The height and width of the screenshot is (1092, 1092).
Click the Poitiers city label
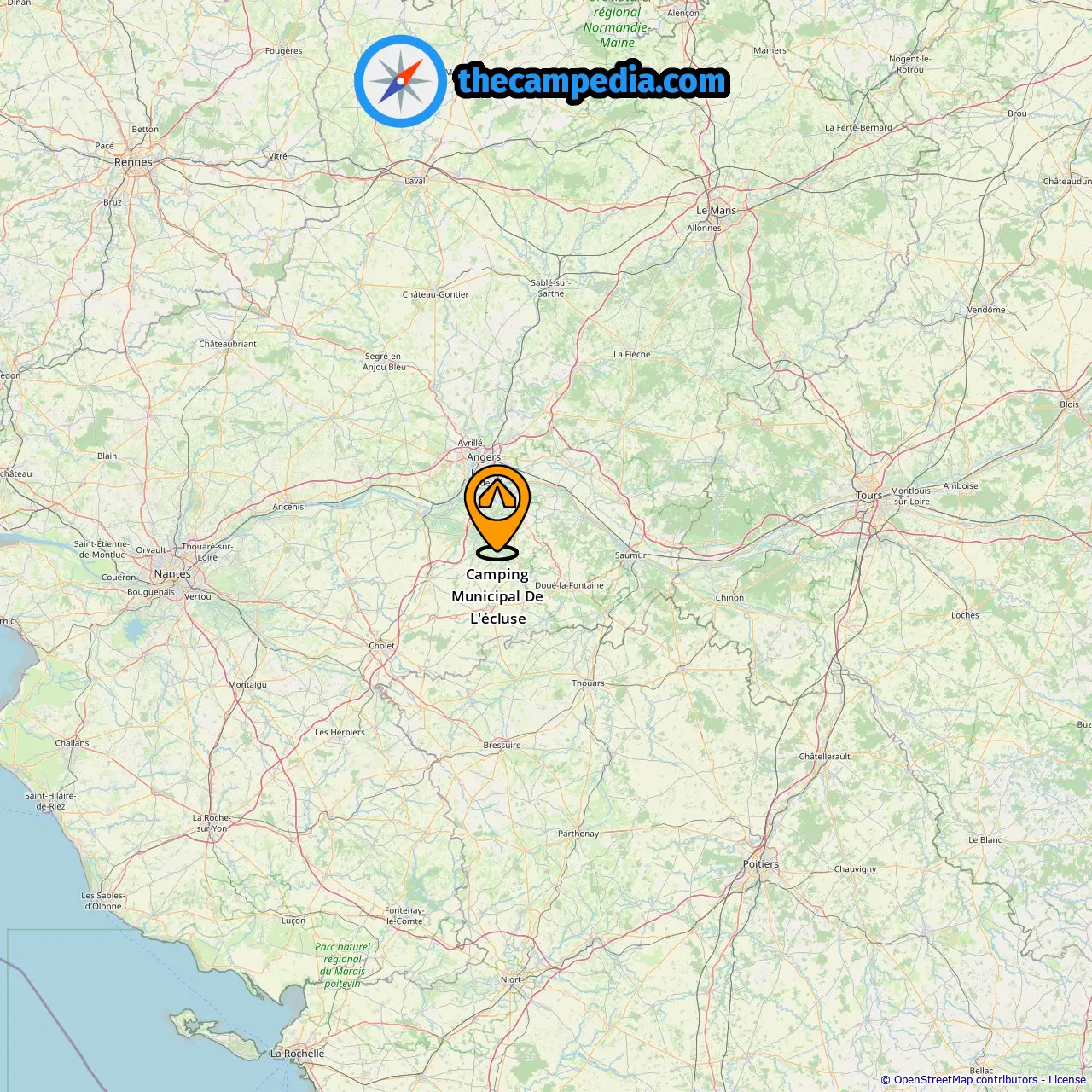[x=761, y=864]
